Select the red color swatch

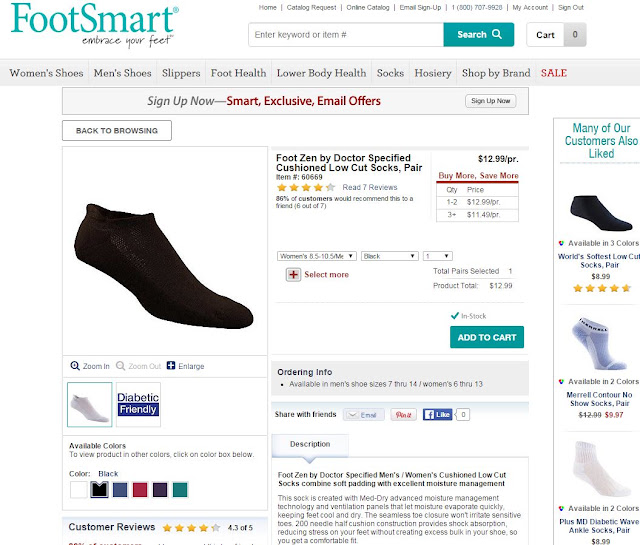[140, 489]
